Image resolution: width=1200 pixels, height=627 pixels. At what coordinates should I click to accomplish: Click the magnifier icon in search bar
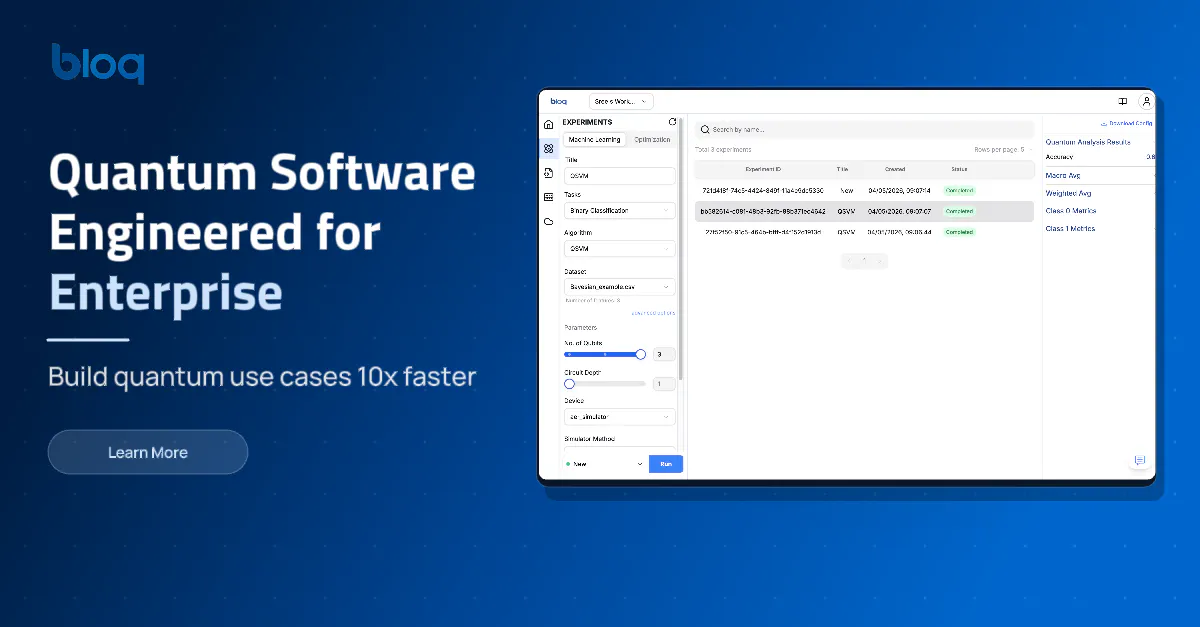(705, 129)
